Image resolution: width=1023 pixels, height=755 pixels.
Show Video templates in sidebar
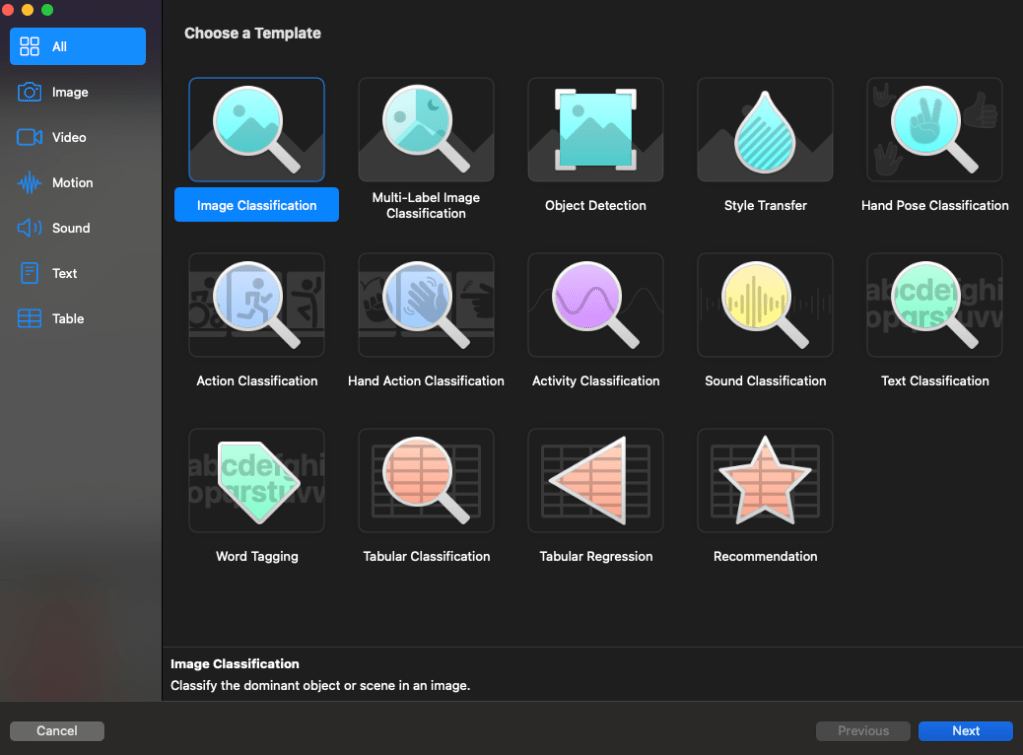coord(69,138)
